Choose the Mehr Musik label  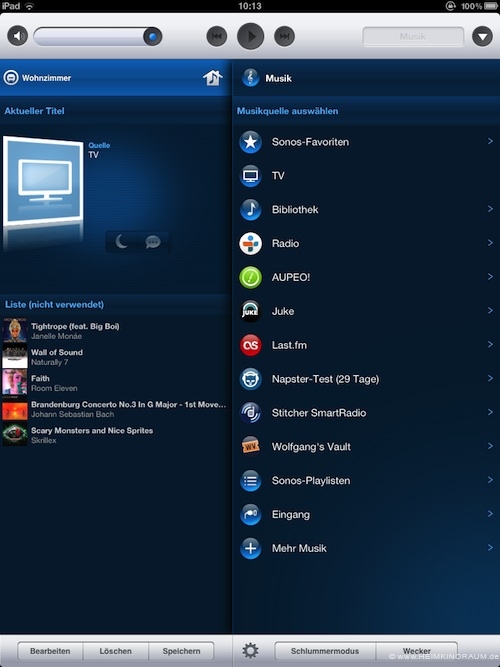point(299,548)
